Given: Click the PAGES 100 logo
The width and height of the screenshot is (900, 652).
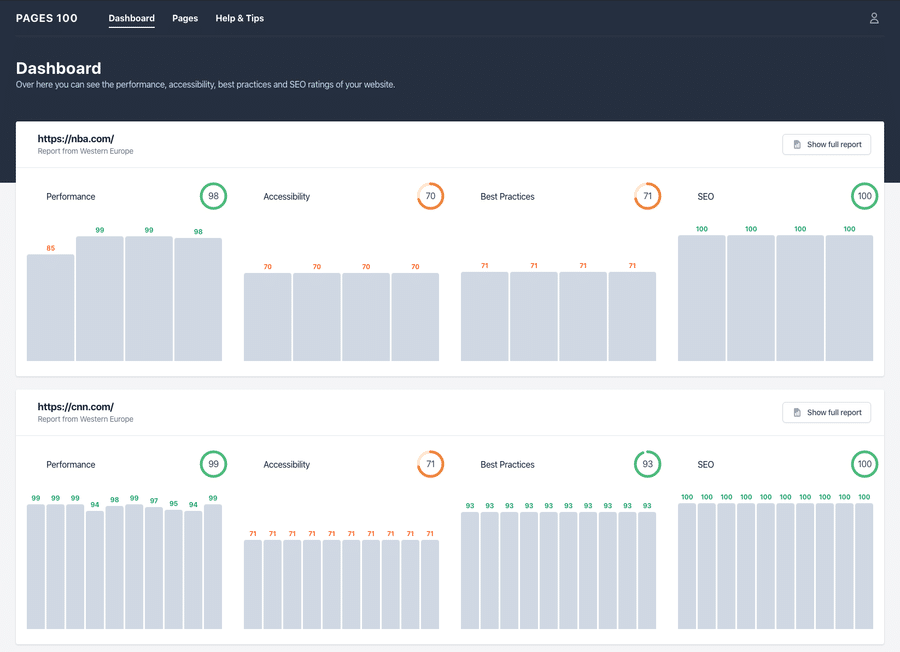Looking at the screenshot, I should 46,18.
